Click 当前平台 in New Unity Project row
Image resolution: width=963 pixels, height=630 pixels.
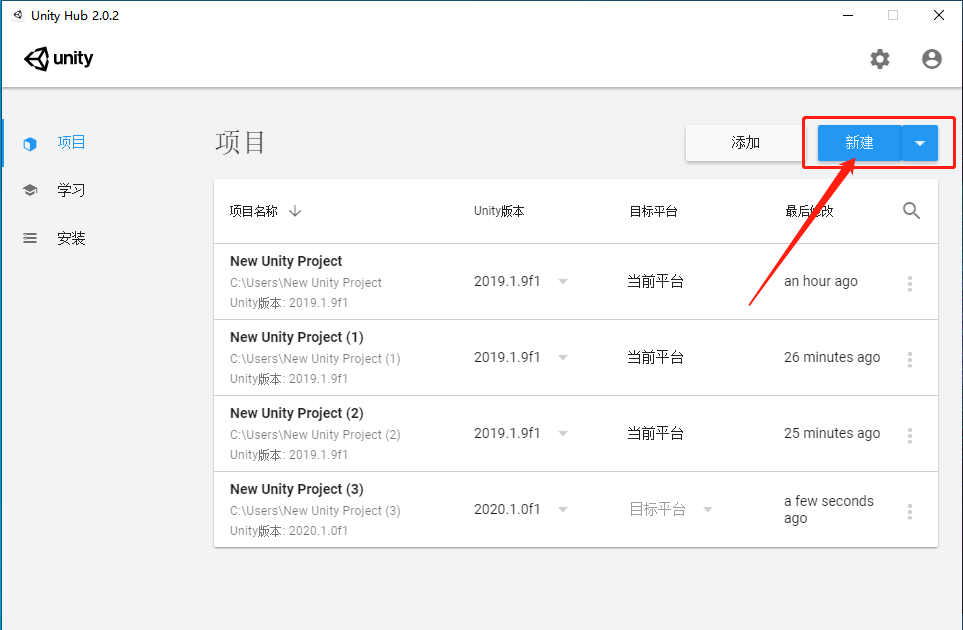(x=655, y=281)
